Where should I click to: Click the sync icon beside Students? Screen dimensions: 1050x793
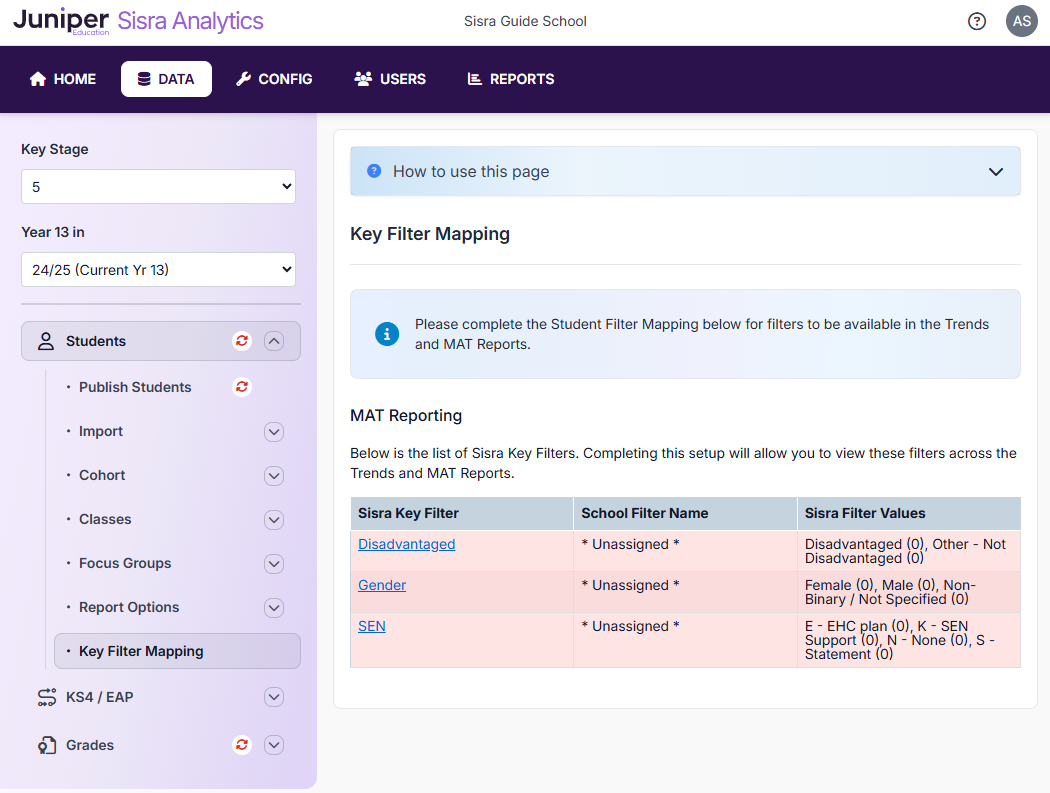point(242,341)
